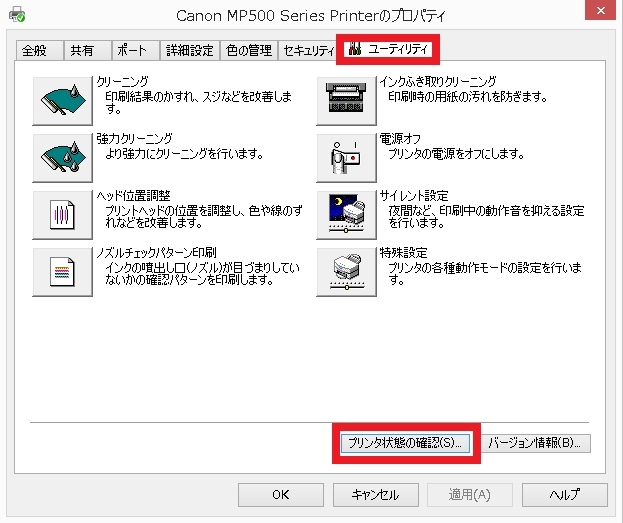The height and width of the screenshot is (523, 623).
Task: Click description より強力にクリーニングを行います。
Action: point(184,153)
